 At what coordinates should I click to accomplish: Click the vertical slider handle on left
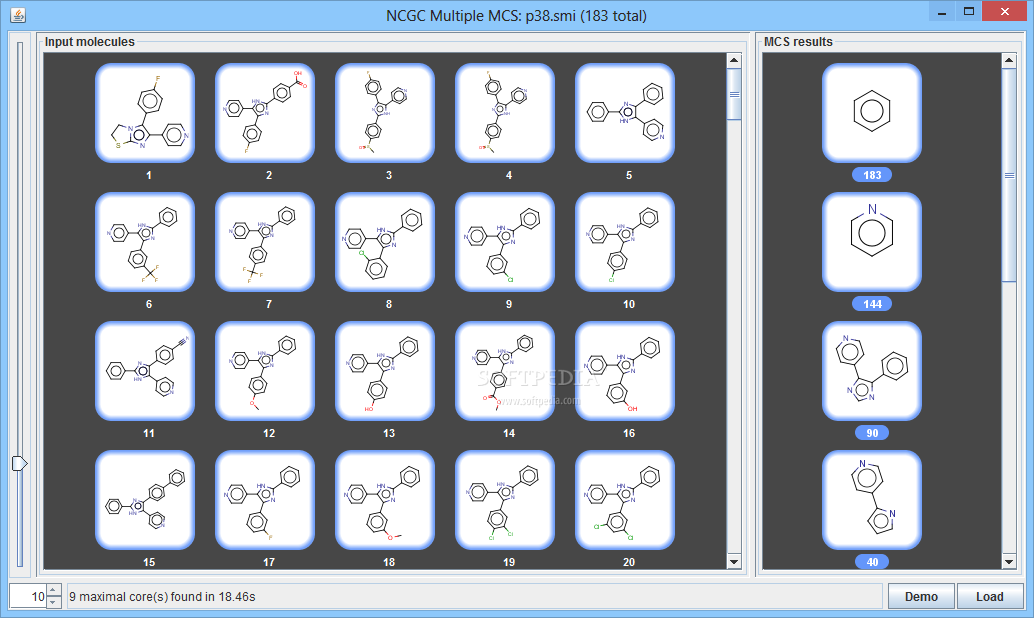coord(20,464)
